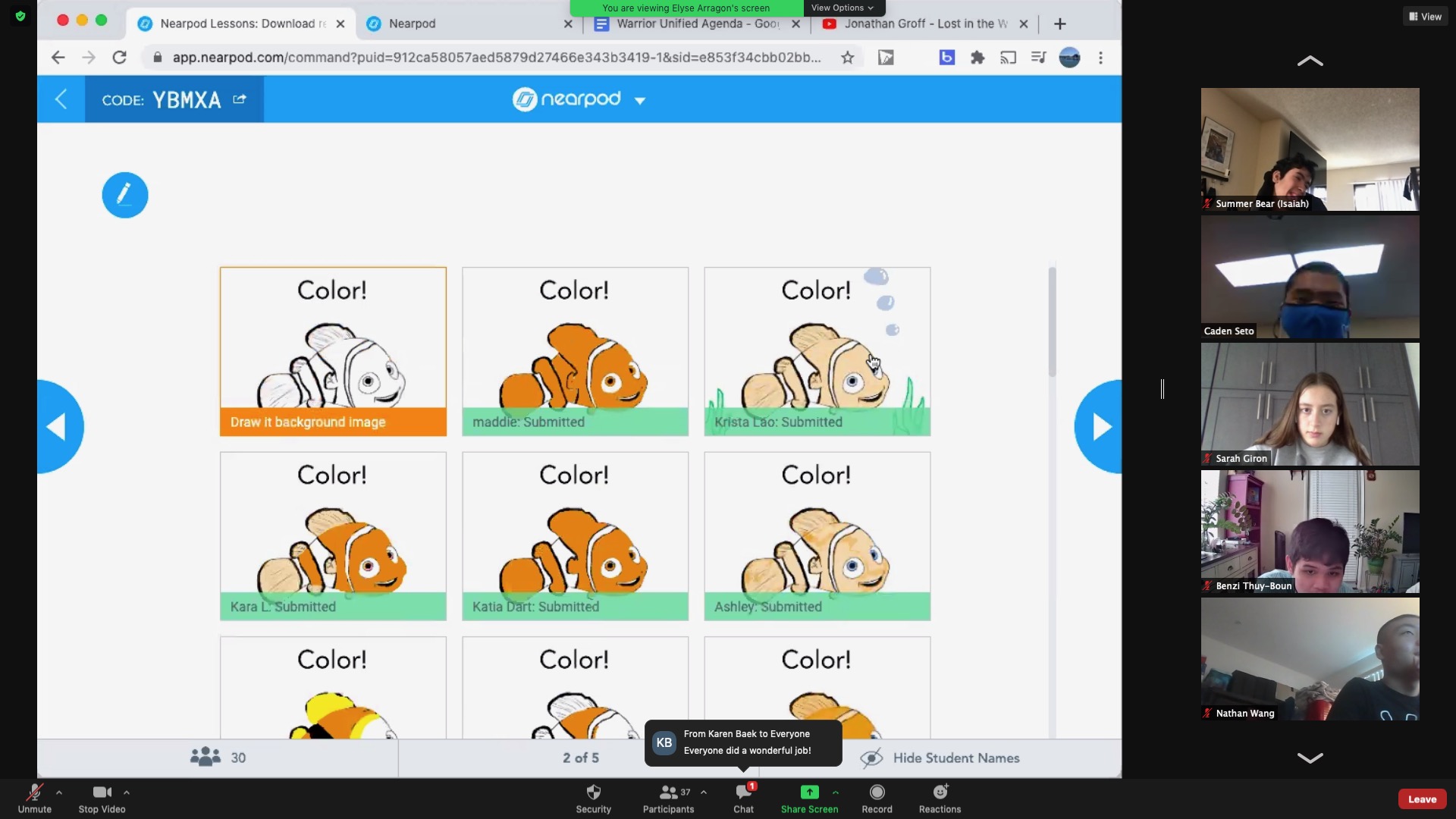Click the extension icon next to the star
This screenshot has height=819, width=1456.
[x=886, y=57]
